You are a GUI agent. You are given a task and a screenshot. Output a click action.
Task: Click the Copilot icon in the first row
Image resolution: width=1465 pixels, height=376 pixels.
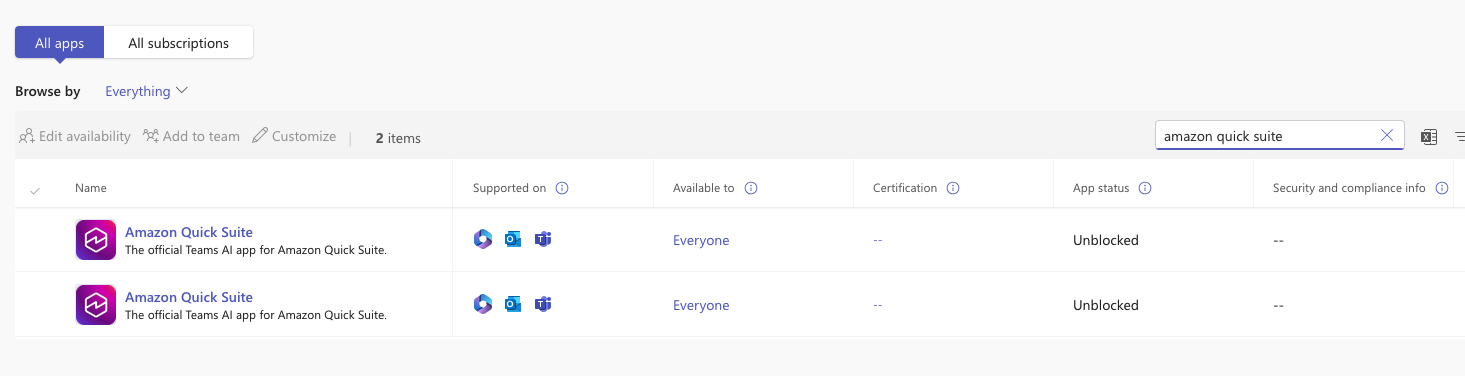click(x=483, y=239)
